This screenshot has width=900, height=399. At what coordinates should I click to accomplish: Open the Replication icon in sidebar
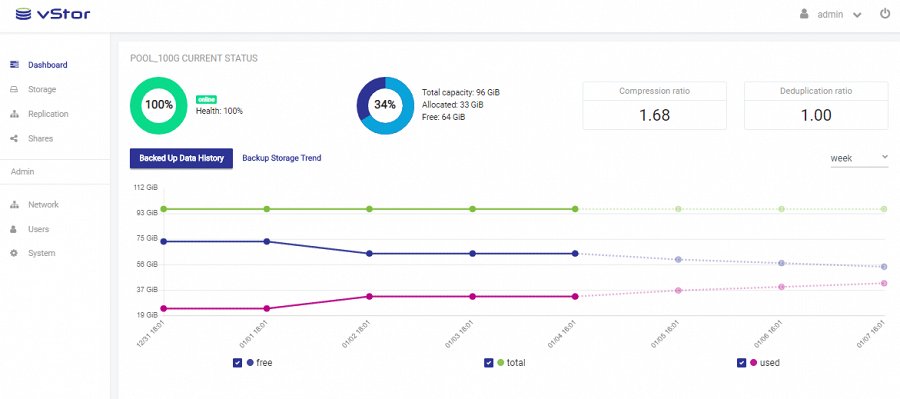tap(15, 114)
